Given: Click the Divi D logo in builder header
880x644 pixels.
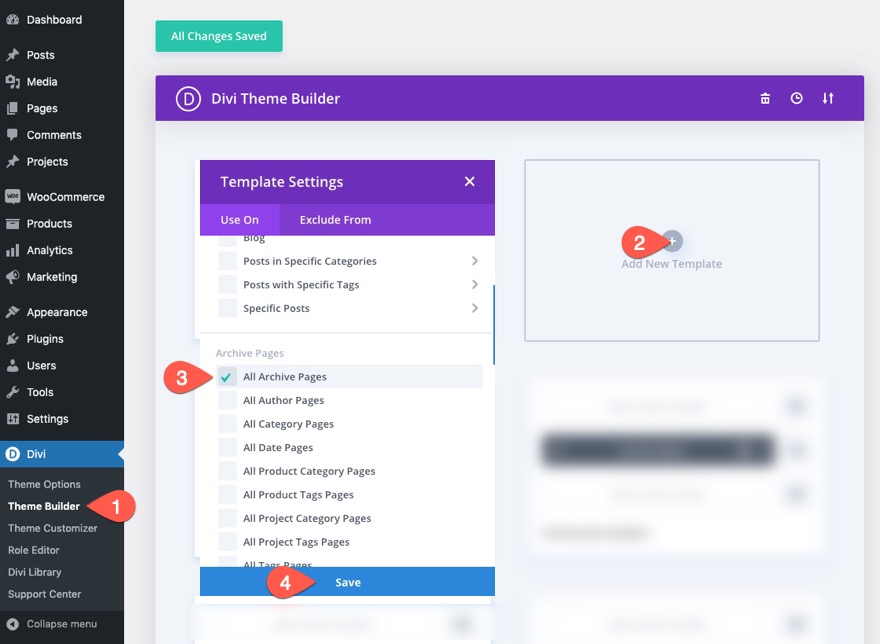Looking at the screenshot, I should pyautogui.click(x=188, y=99).
